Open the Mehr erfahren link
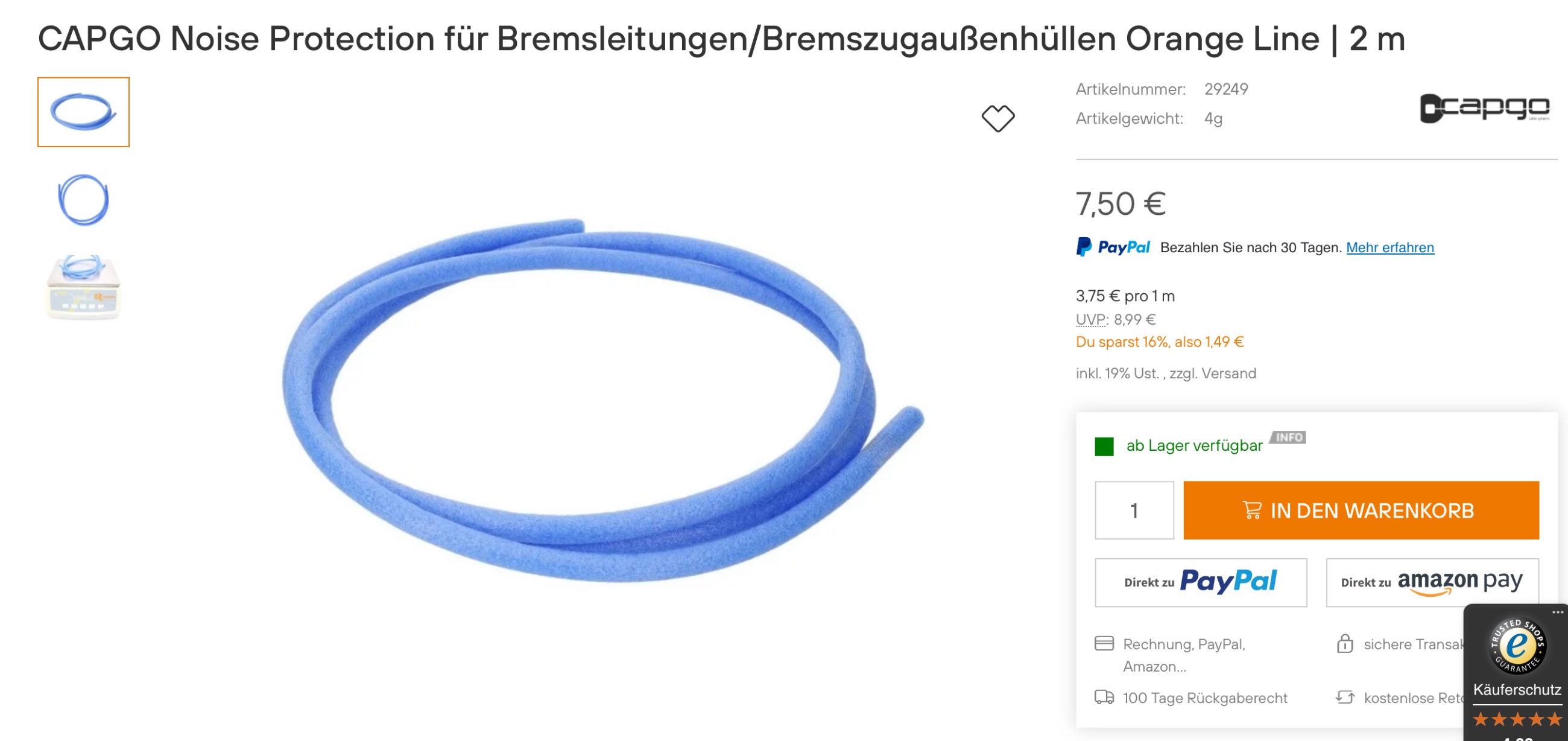This screenshot has width=1568, height=741. [1390, 248]
